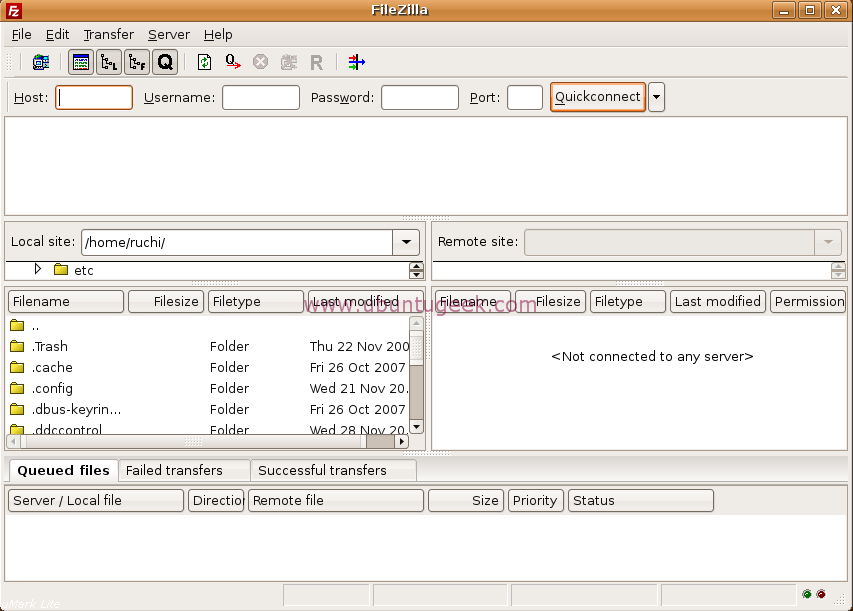Click local file list horizontal scrollbar thumb
The width and height of the screenshot is (853, 611).
[193, 442]
